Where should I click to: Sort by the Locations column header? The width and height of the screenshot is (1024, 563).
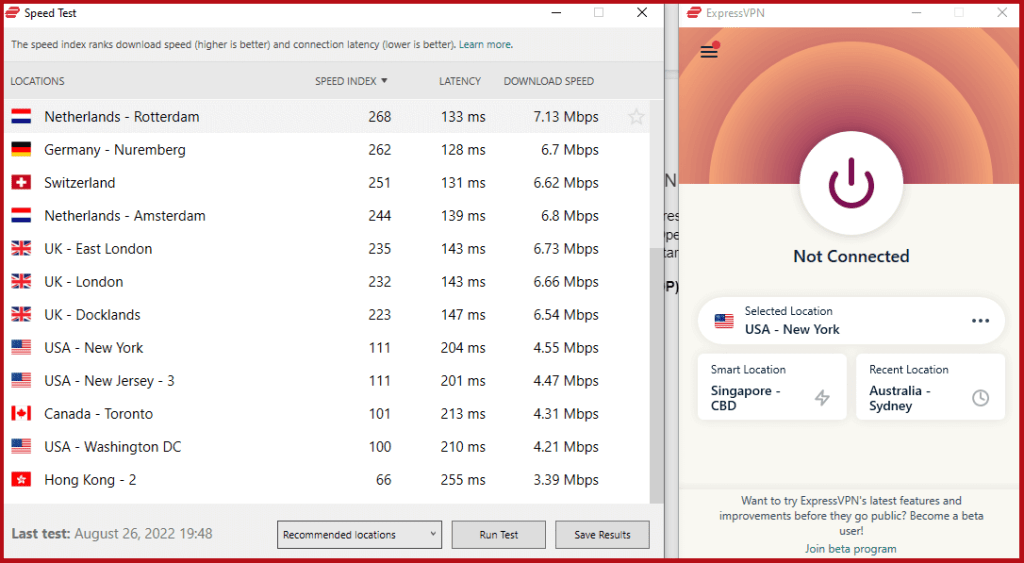(37, 81)
